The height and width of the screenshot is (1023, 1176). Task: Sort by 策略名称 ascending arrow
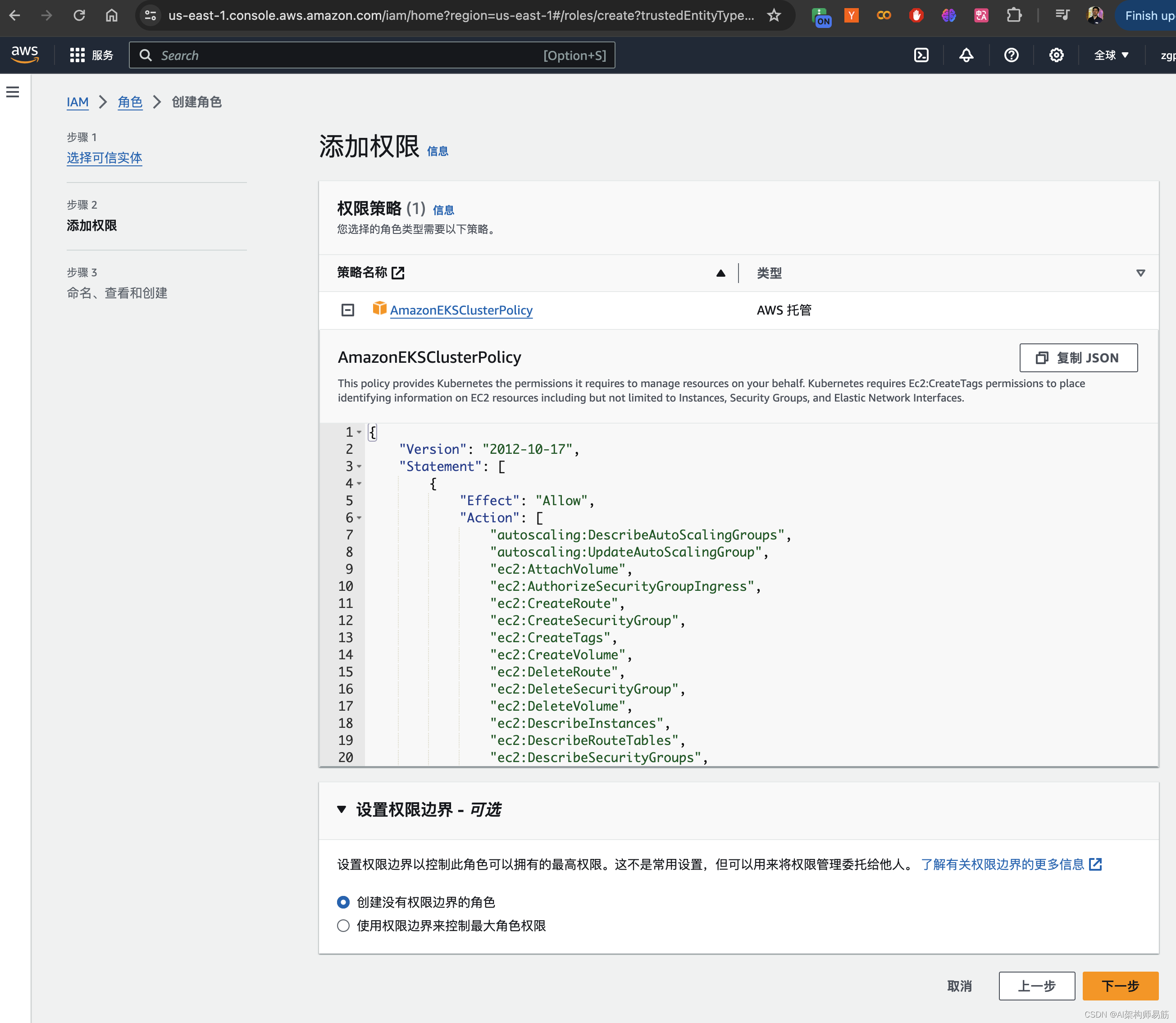pyautogui.click(x=721, y=274)
